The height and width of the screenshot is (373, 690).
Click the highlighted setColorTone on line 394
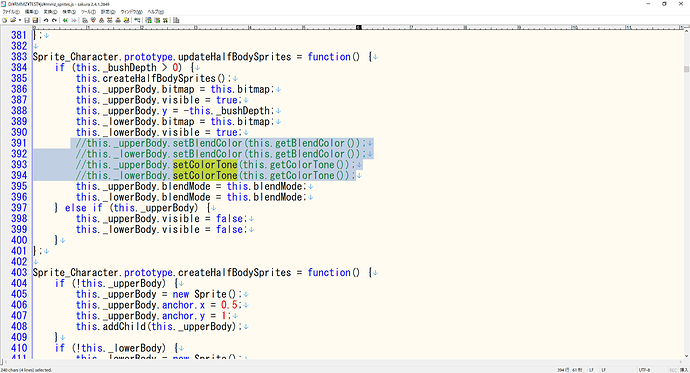(205, 176)
